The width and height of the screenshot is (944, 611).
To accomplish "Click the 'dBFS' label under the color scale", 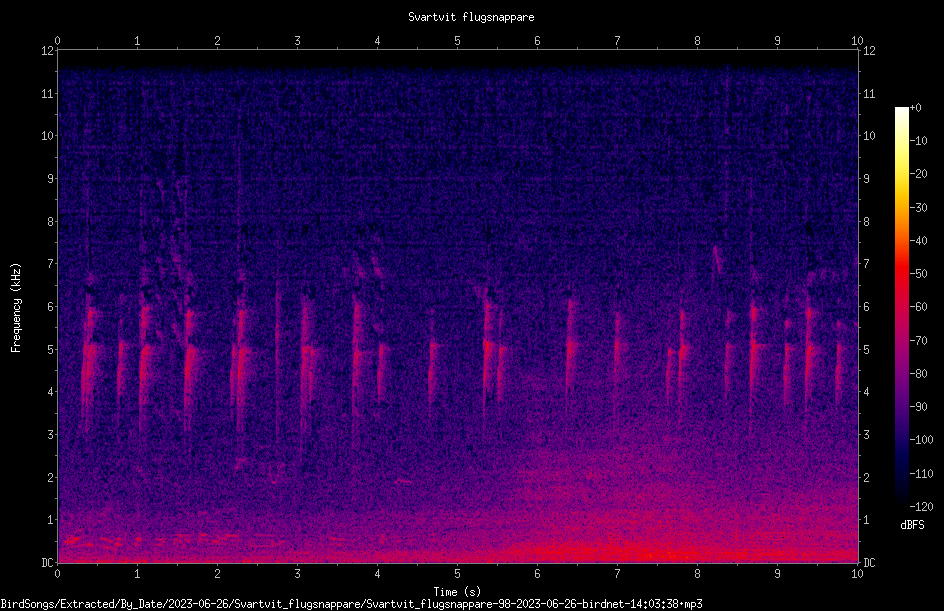I will tap(912, 525).
